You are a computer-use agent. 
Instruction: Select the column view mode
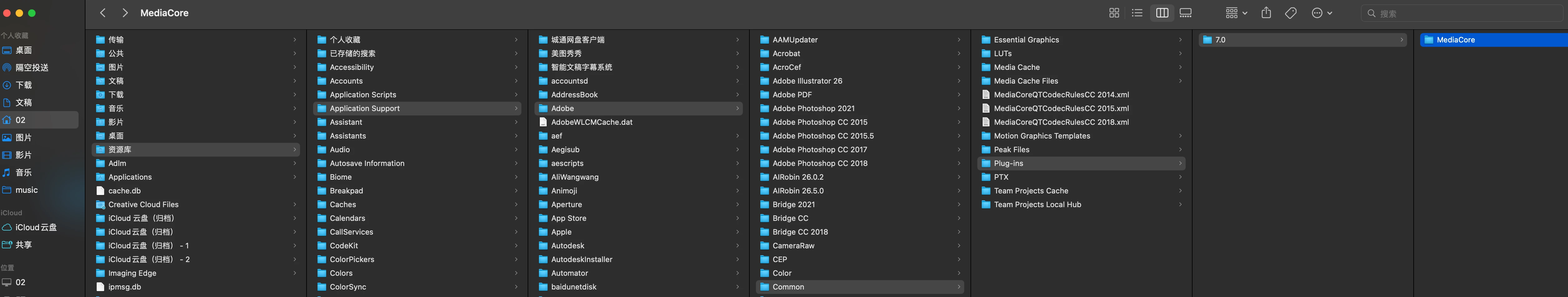click(x=1161, y=13)
